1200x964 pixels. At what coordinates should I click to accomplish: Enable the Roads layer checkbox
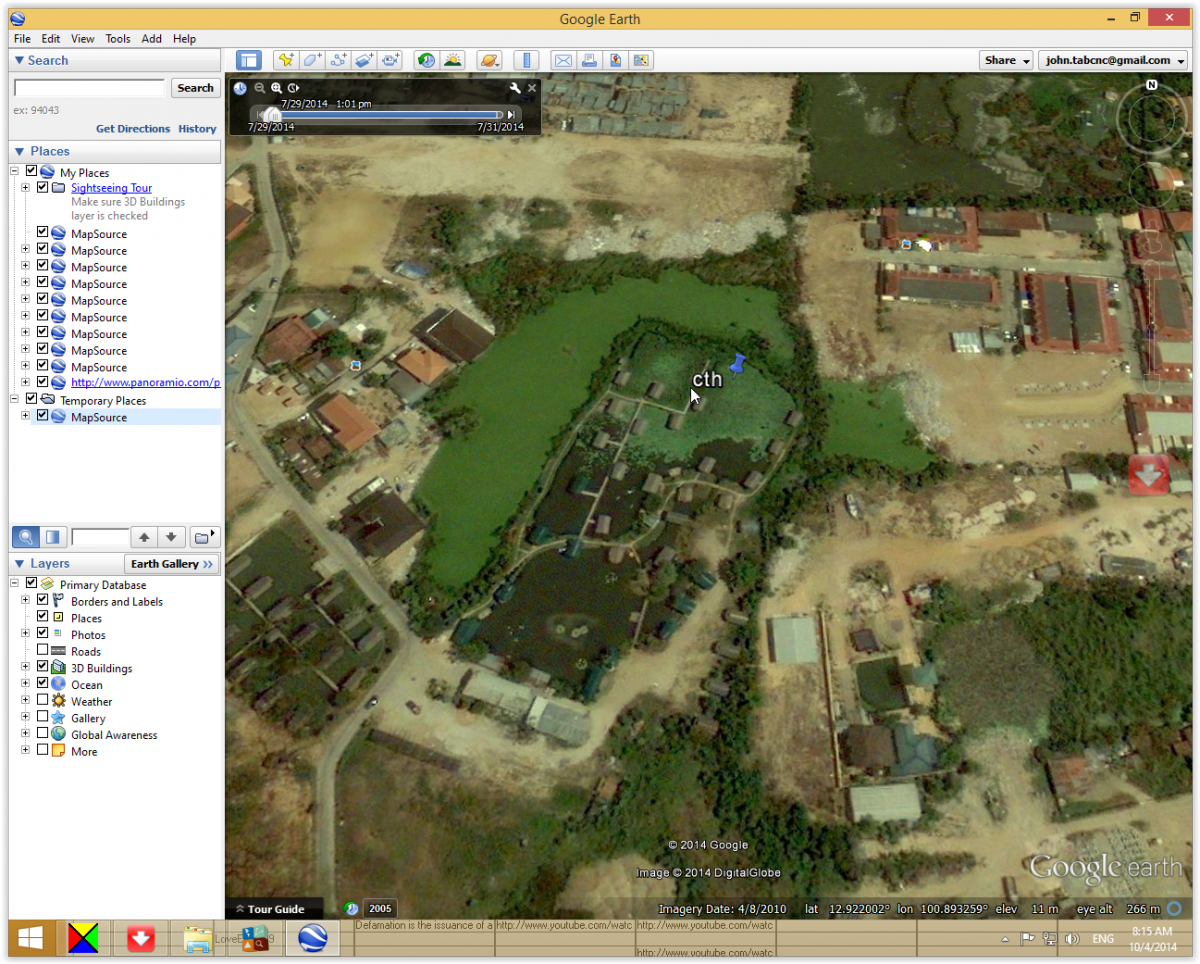(x=42, y=651)
